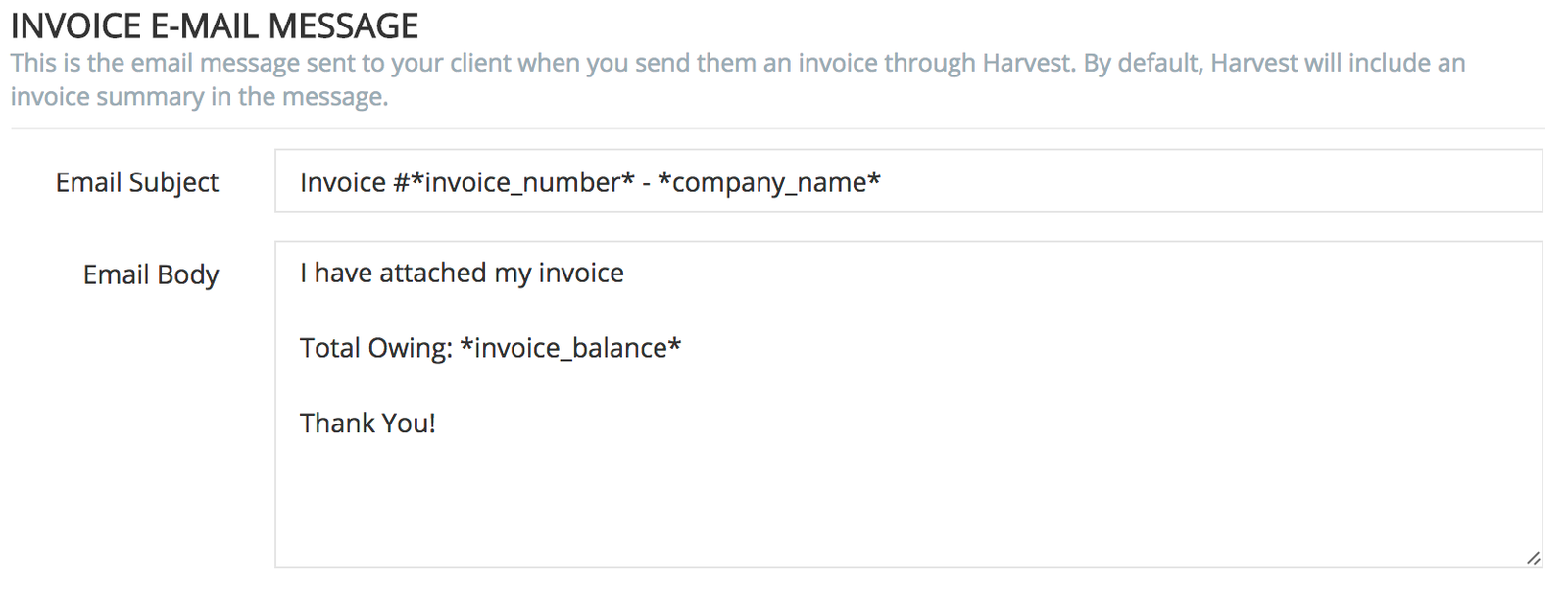1568x598 pixels.
Task: Click the *invoice_balance* placeholder in body
Action: pos(570,348)
